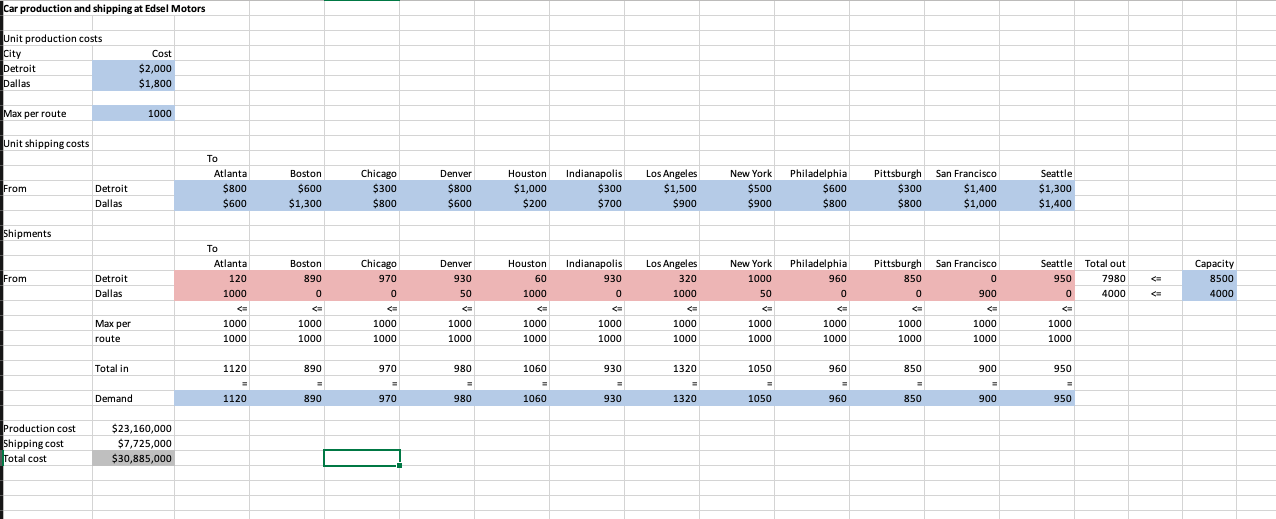
Task: Select Dallas to Los Angeles shipping cost $900
Action: pos(662,203)
